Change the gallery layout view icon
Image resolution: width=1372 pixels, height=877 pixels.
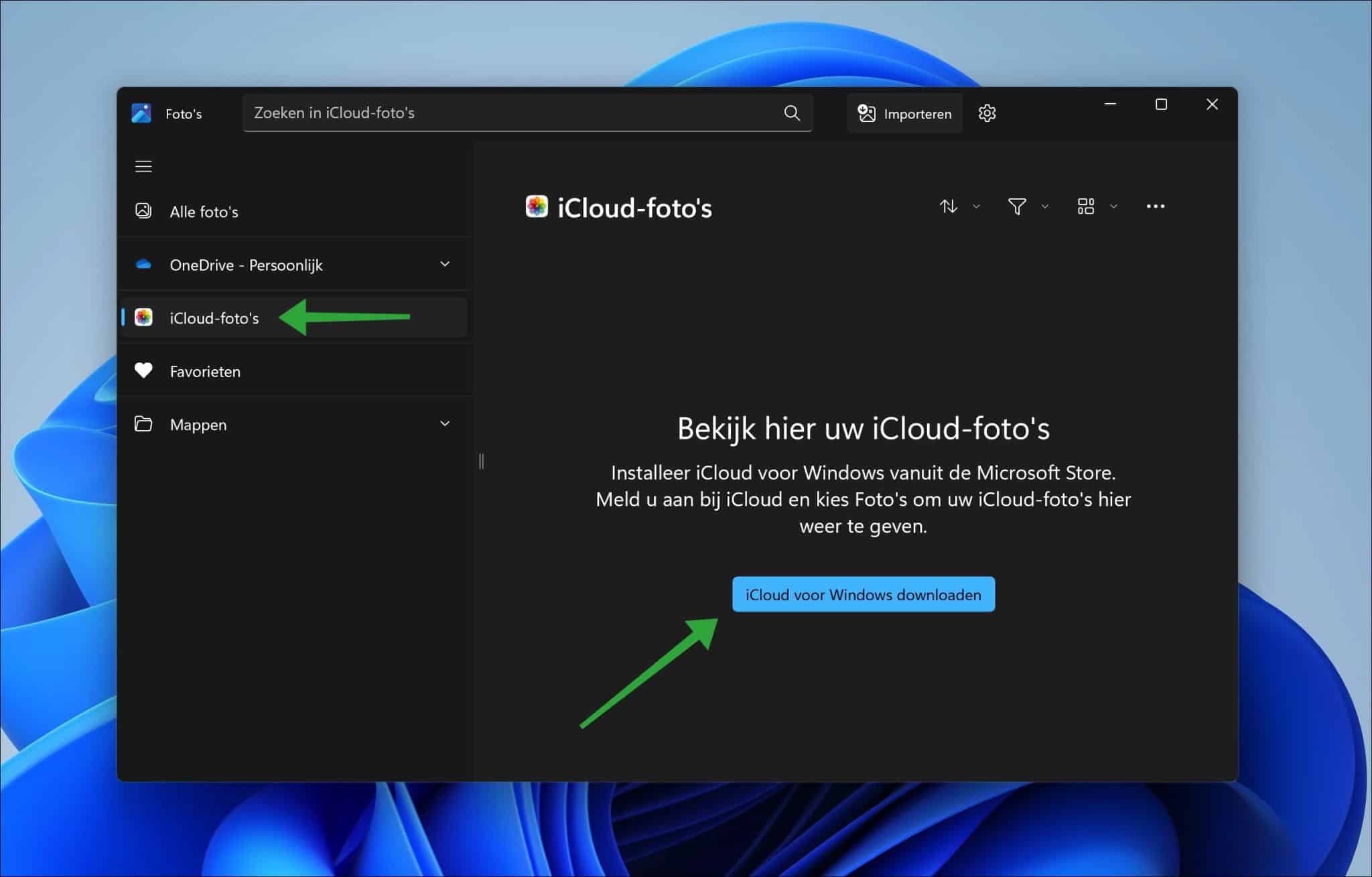pyautogui.click(x=1086, y=206)
